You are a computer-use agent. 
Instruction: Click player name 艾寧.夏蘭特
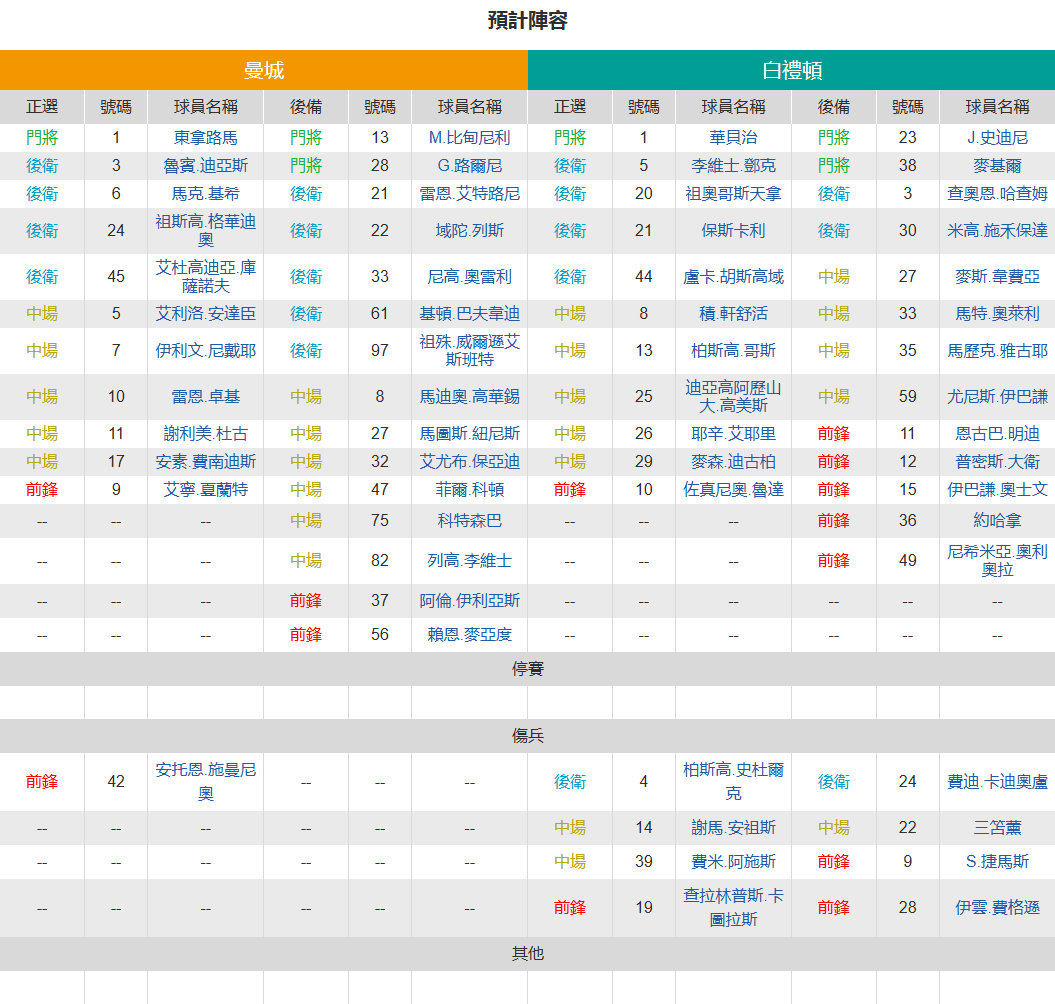[205, 490]
